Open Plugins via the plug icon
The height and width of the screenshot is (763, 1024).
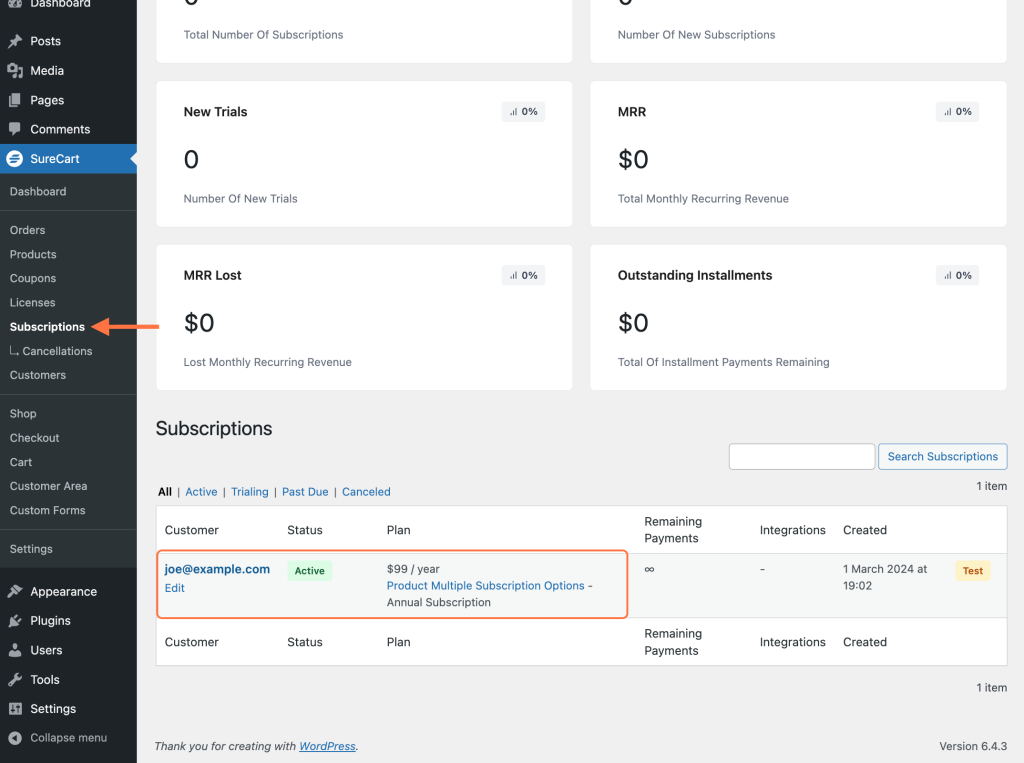[x=14, y=620]
